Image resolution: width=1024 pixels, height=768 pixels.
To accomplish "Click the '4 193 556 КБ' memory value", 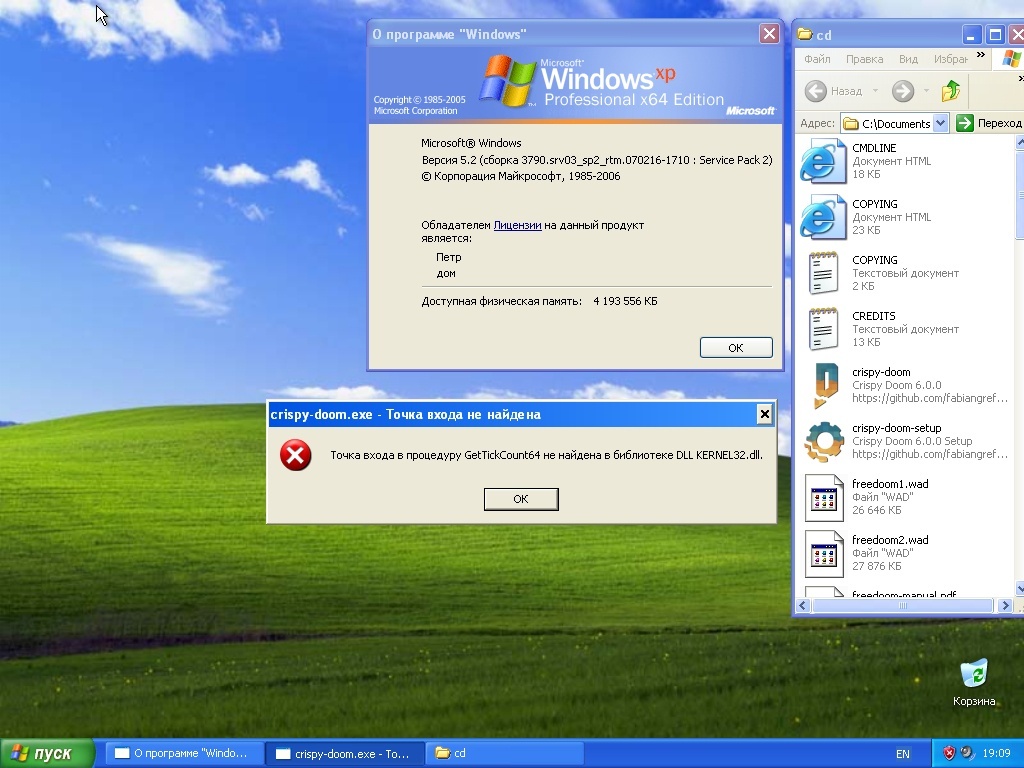I will tap(626, 301).
